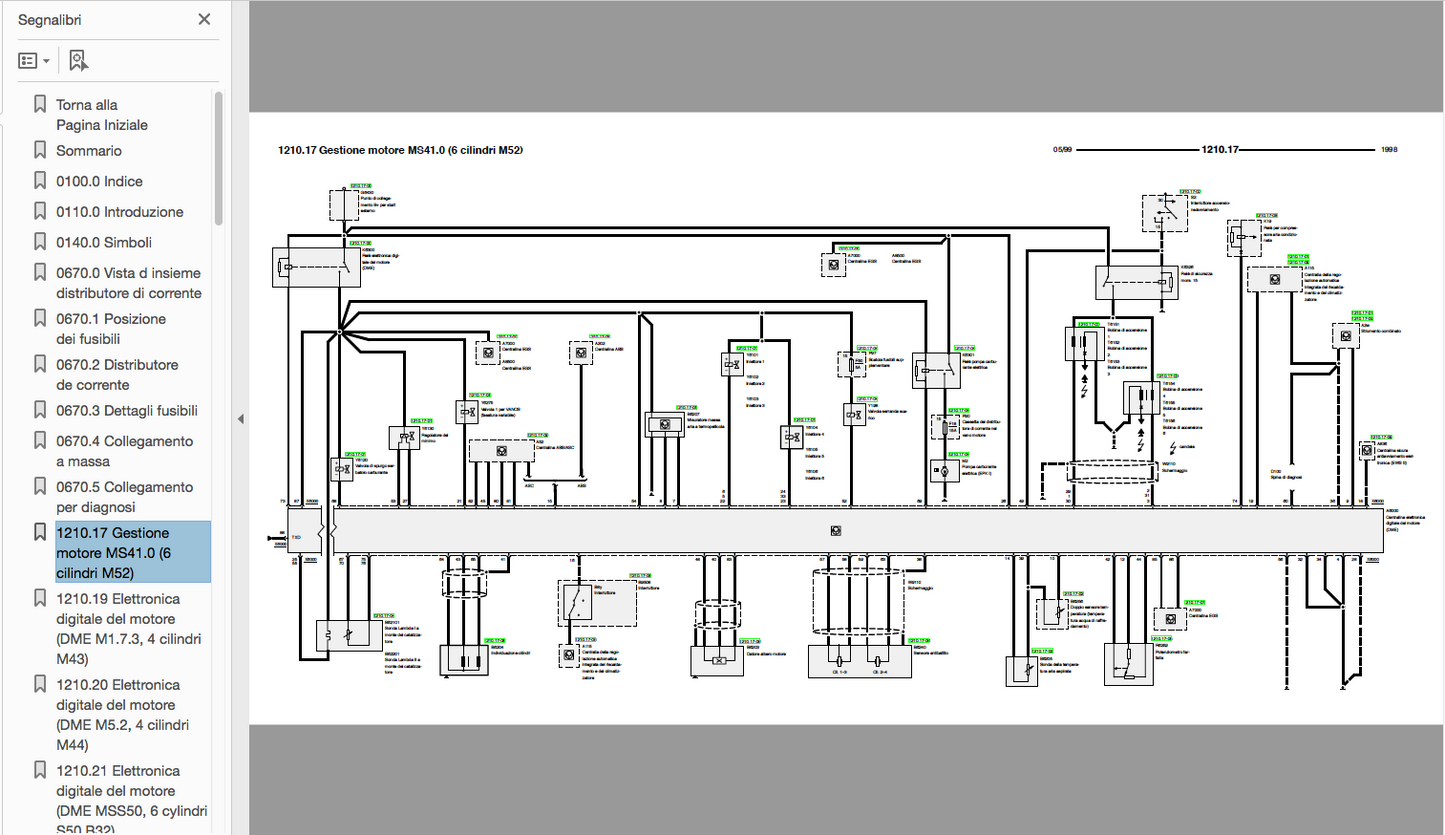Jump to 0670.4 Collegamento a massa

(124, 451)
